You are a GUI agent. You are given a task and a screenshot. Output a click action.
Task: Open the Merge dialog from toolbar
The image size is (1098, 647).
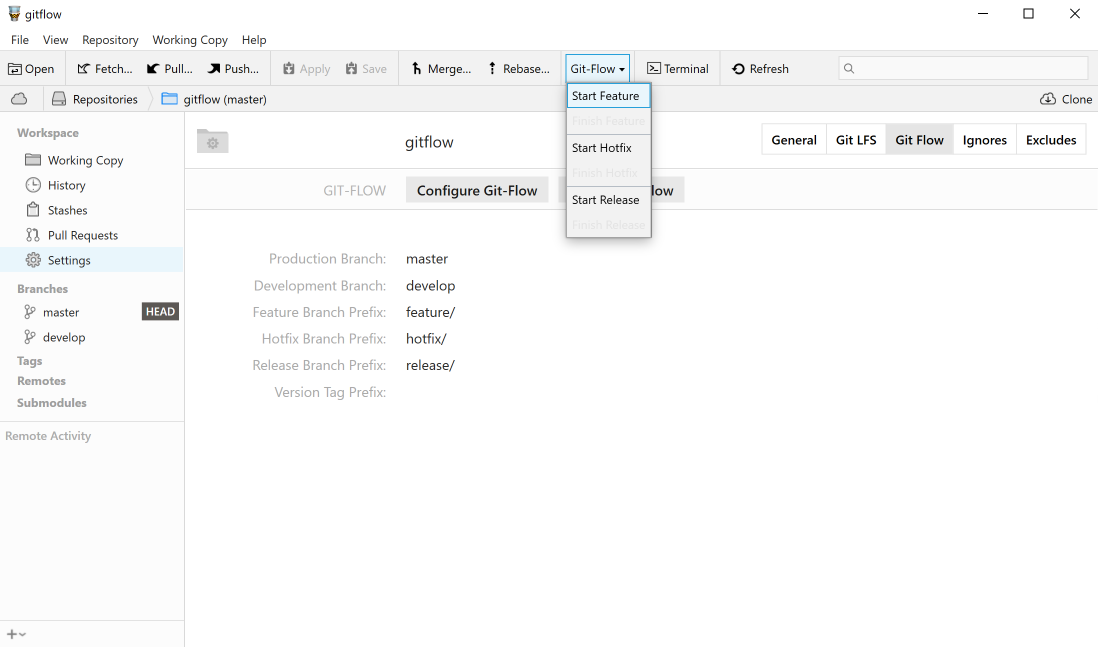pyautogui.click(x=440, y=69)
